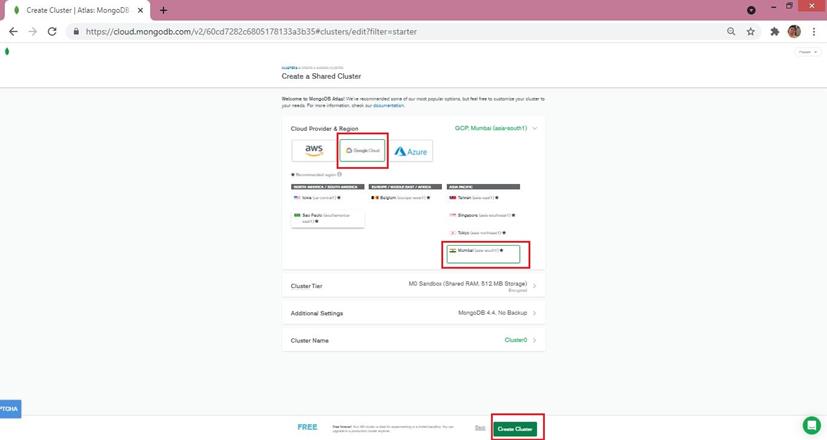
Task: Click Create a Shared Cluster heading
Action: [321, 76]
